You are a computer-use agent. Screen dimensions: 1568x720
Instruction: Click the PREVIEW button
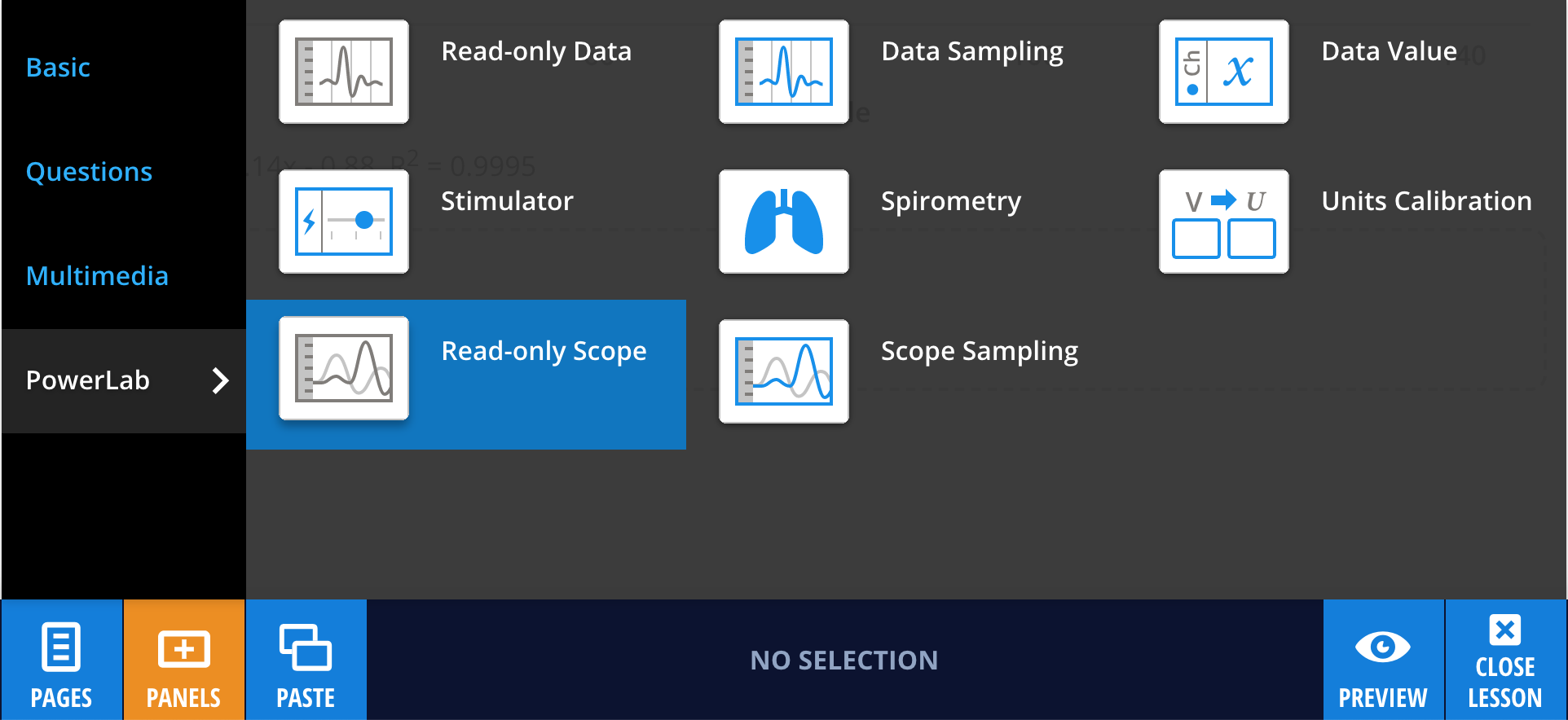click(1382, 660)
